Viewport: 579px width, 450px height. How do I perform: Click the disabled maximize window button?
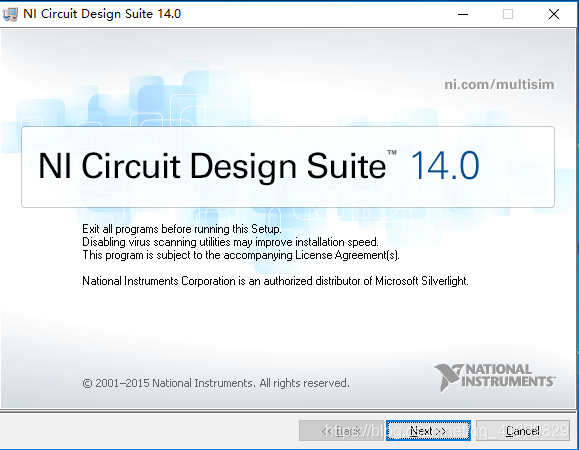tap(508, 14)
